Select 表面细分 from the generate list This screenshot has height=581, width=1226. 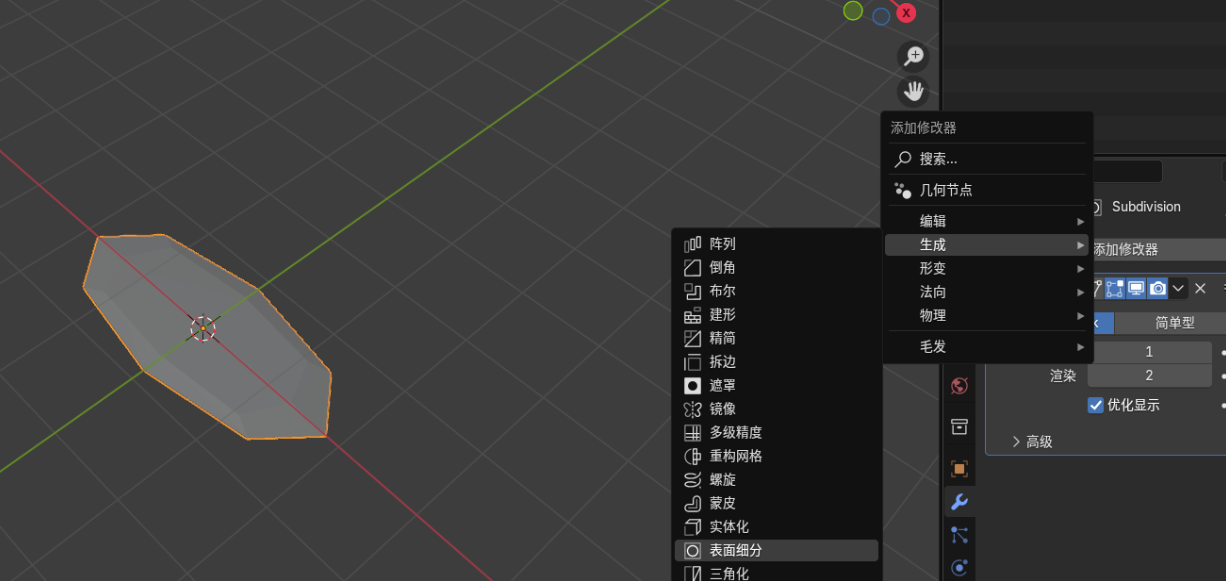click(x=776, y=550)
